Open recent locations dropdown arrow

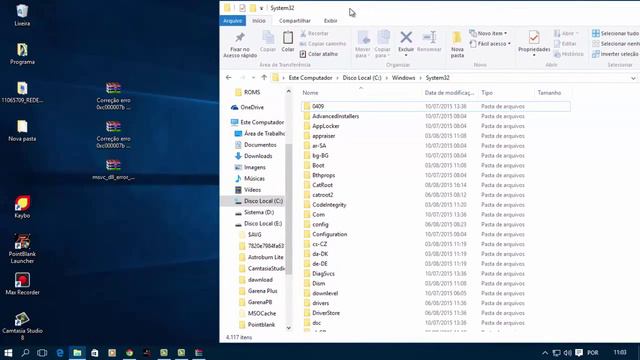point(253,78)
